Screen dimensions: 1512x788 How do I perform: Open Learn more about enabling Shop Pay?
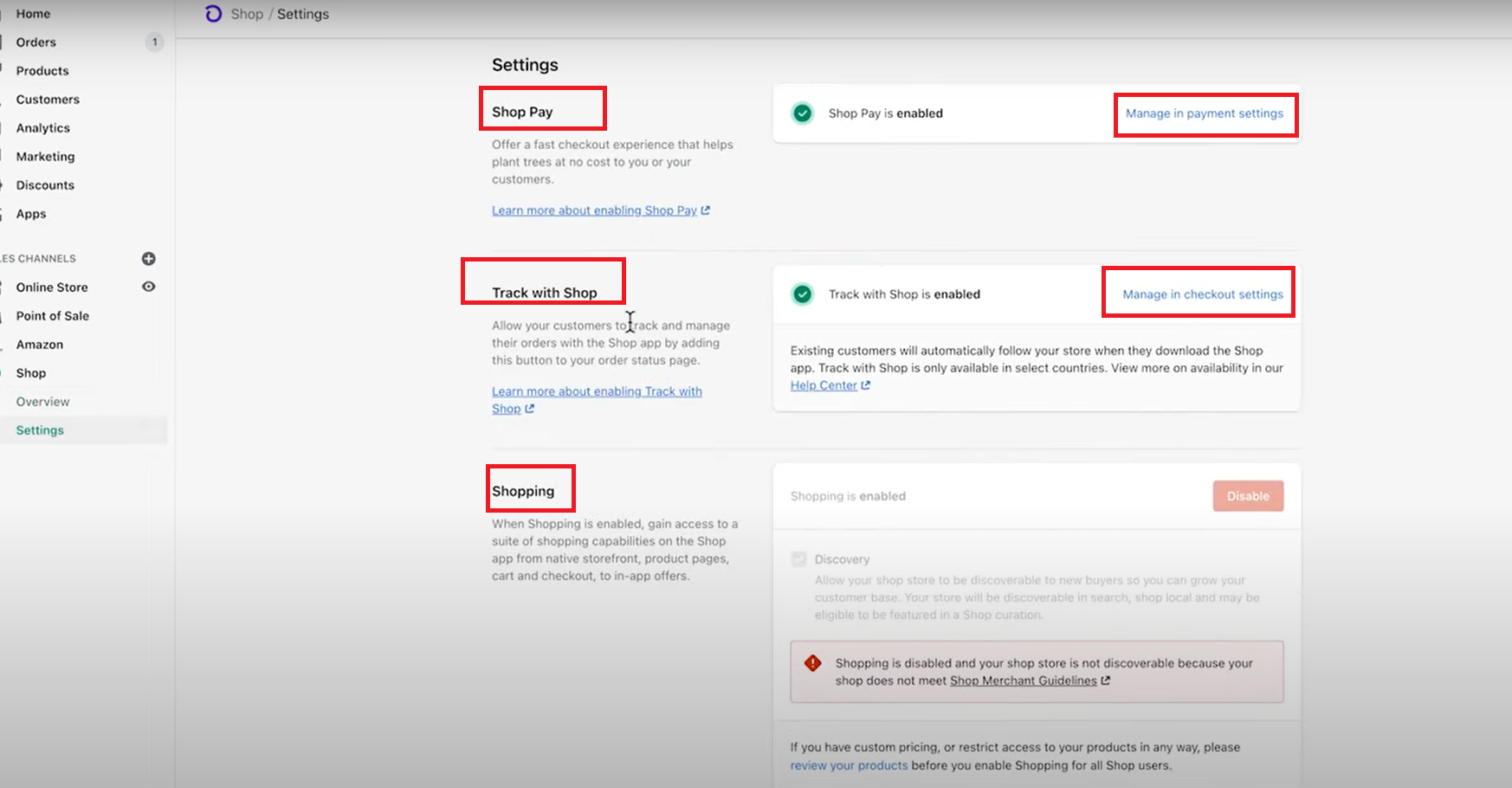click(594, 210)
